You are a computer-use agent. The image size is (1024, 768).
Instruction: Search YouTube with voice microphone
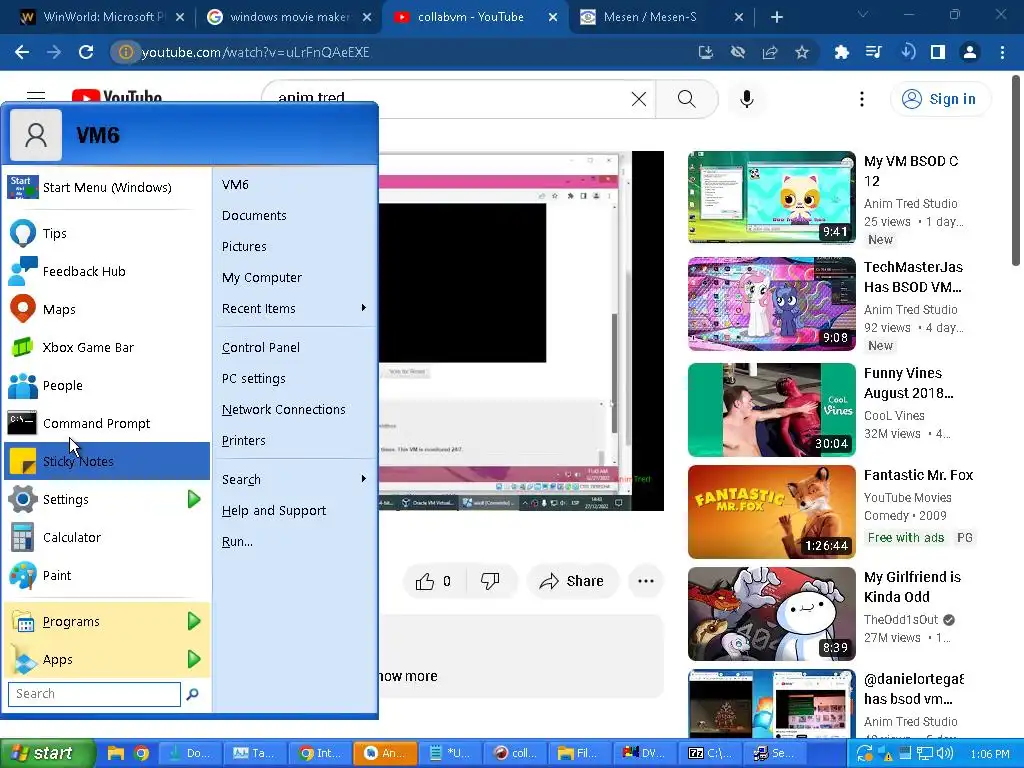point(747,99)
